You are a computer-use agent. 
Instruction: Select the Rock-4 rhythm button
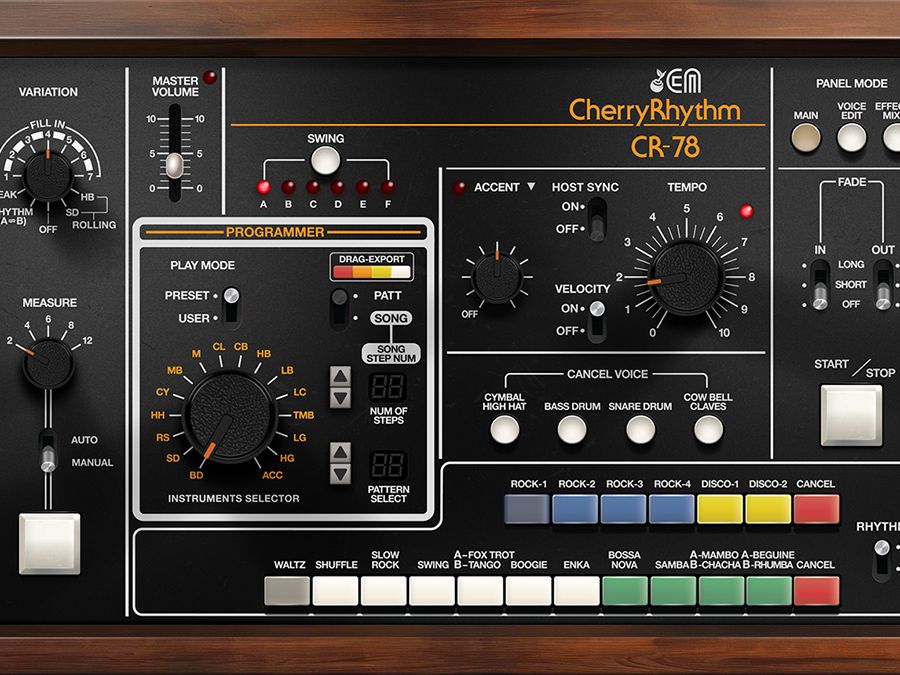point(672,509)
